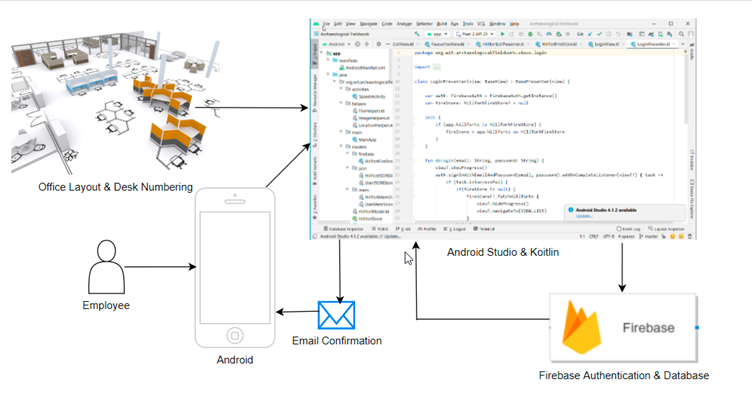
Task: Open the VCS menu
Action: coord(481,23)
